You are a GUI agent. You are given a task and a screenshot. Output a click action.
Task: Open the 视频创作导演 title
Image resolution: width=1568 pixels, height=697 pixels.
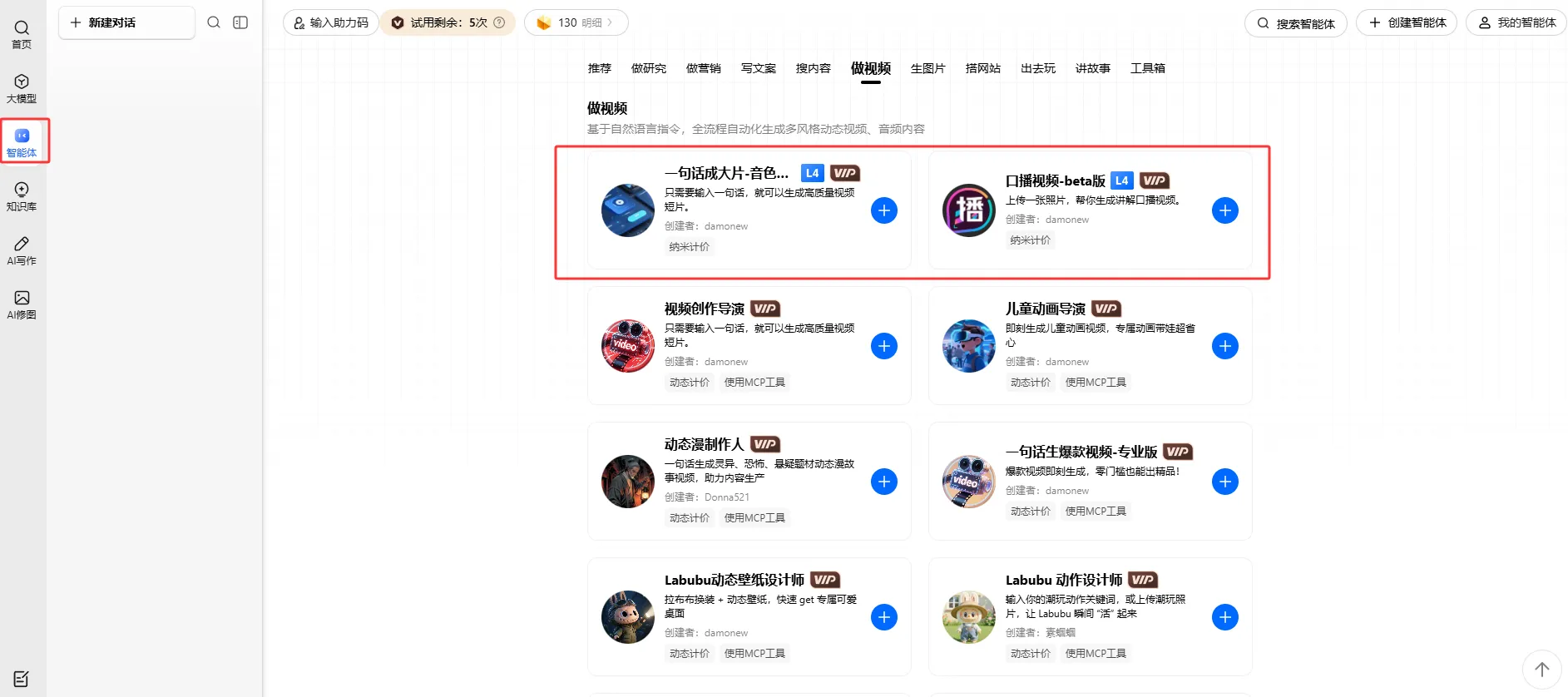point(704,309)
